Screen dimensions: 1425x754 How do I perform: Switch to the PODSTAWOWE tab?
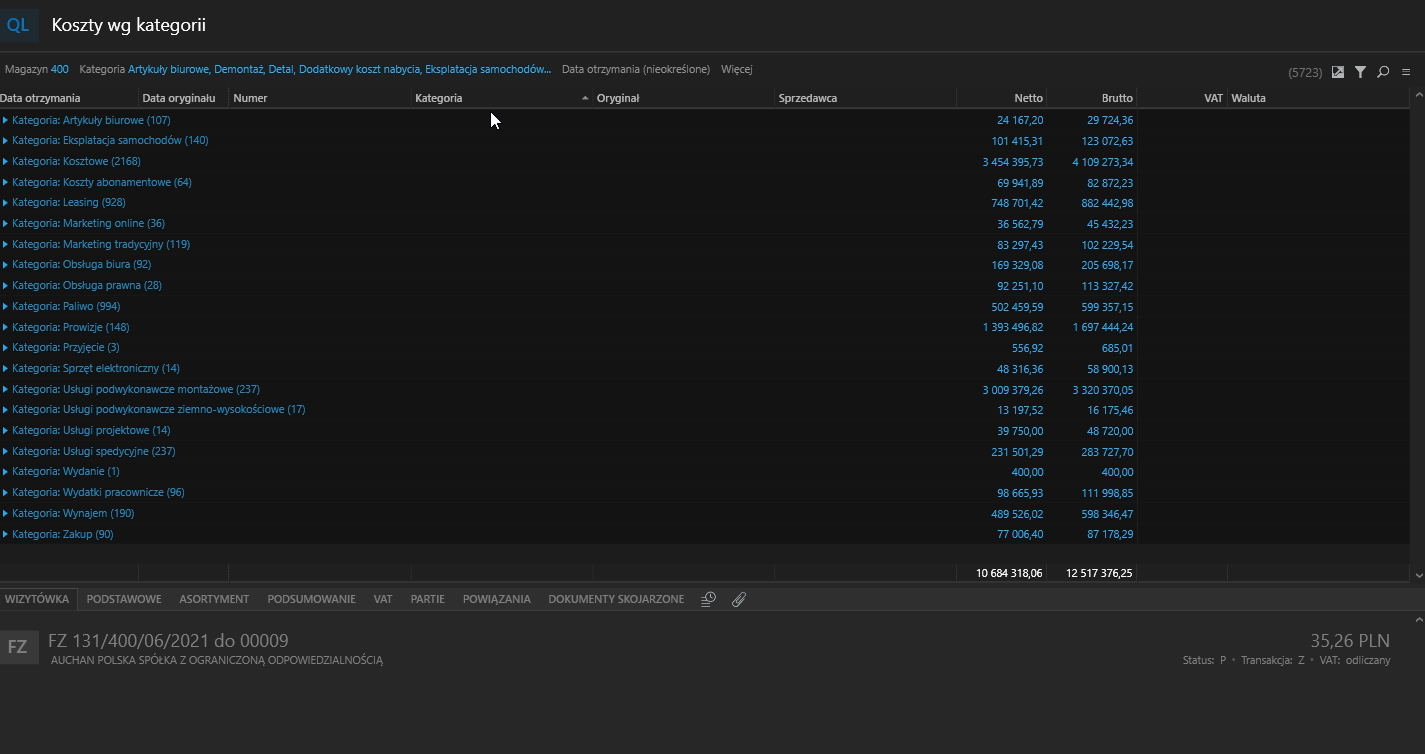coord(124,599)
